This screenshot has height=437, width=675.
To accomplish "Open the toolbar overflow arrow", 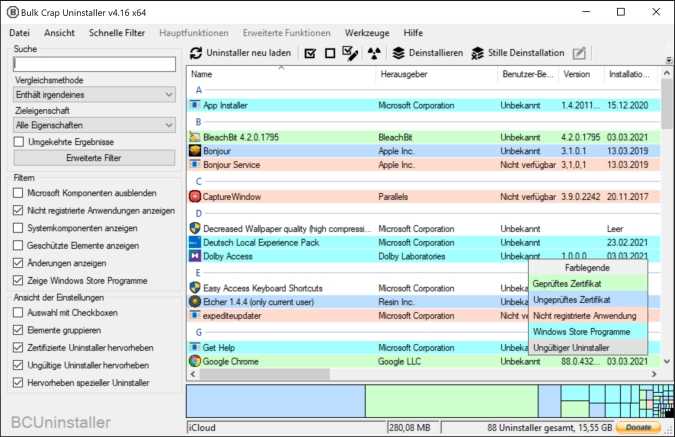I will pyautogui.click(x=669, y=60).
